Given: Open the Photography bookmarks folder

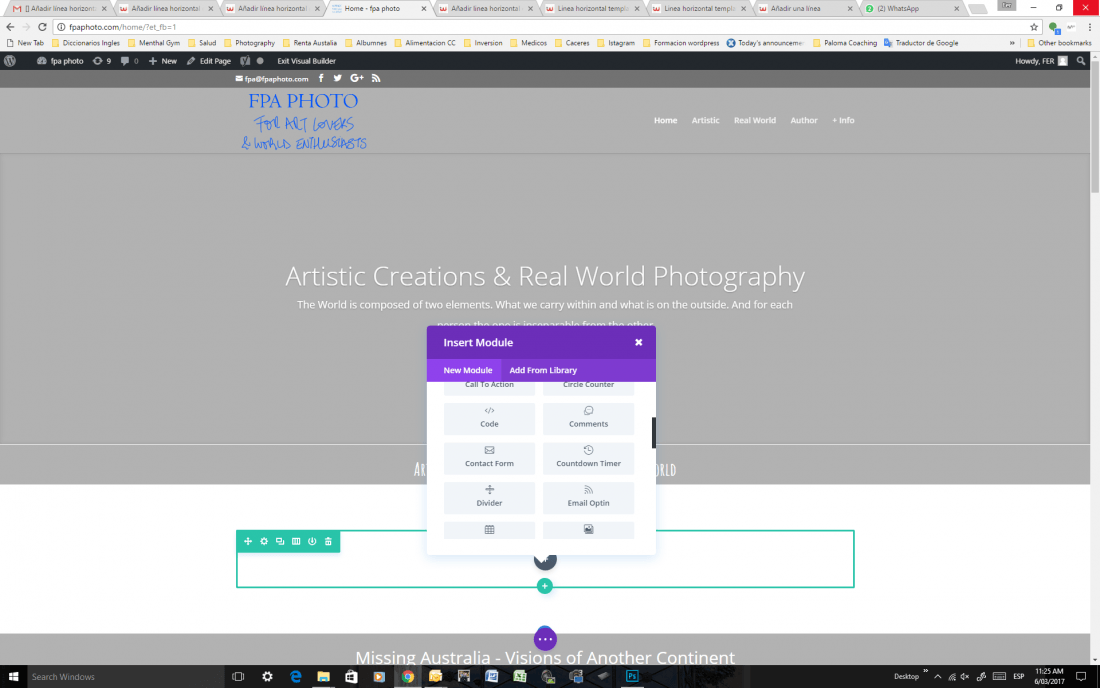Looking at the screenshot, I should tap(249, 43).
